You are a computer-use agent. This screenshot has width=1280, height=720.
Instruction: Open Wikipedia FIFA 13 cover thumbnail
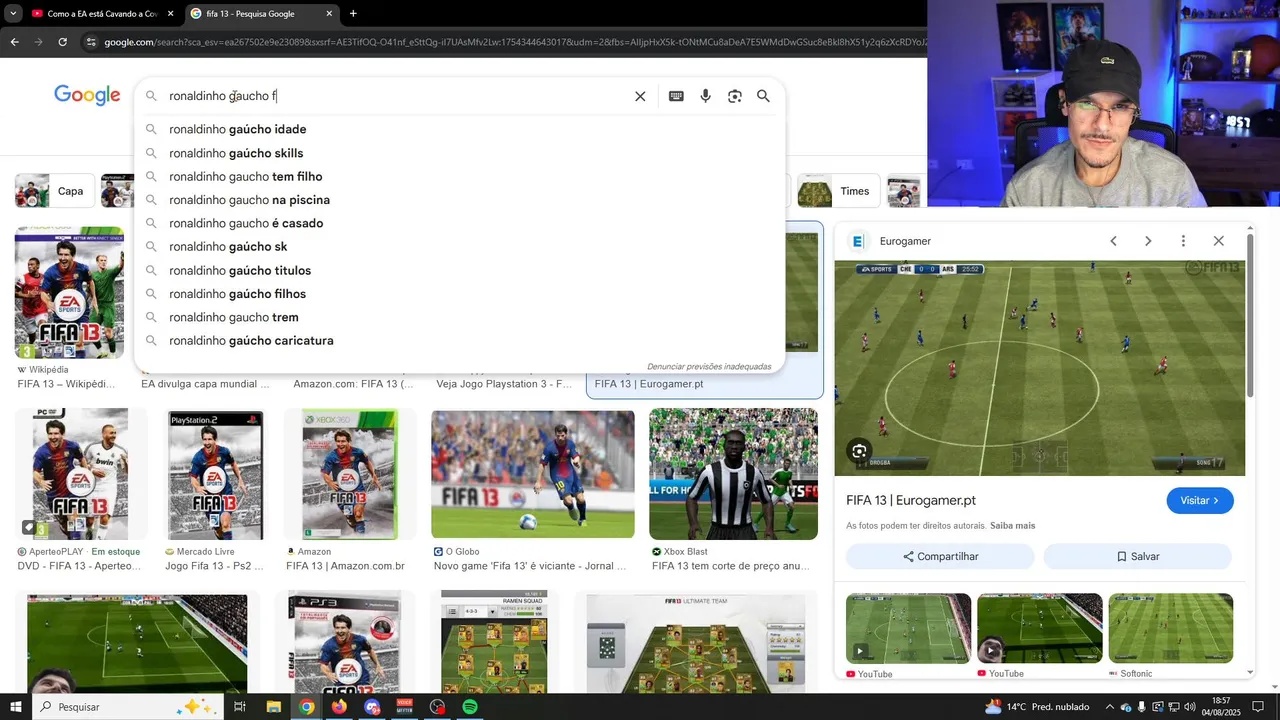69,292
